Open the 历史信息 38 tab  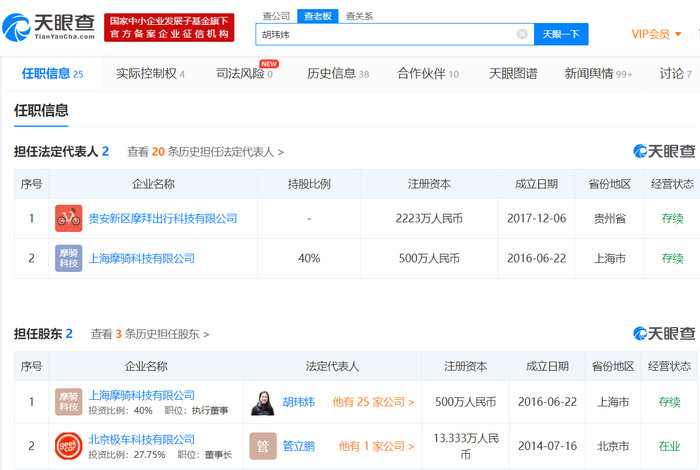coord(338,74)
